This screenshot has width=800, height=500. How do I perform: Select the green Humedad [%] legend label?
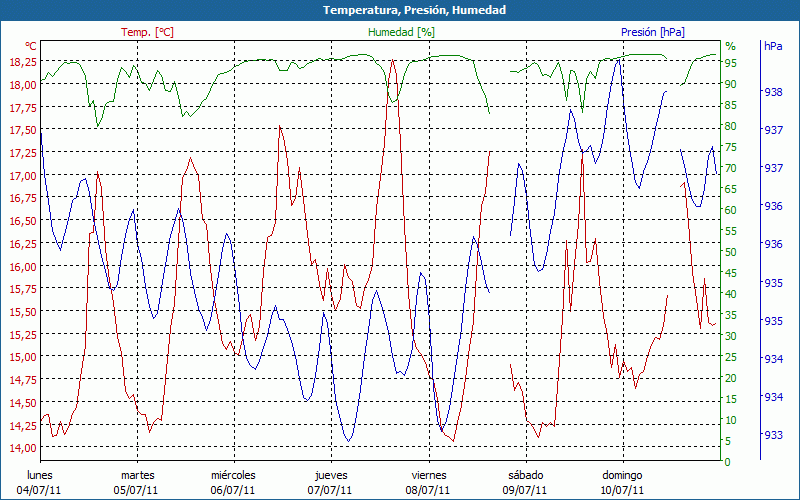click(402, 32)
